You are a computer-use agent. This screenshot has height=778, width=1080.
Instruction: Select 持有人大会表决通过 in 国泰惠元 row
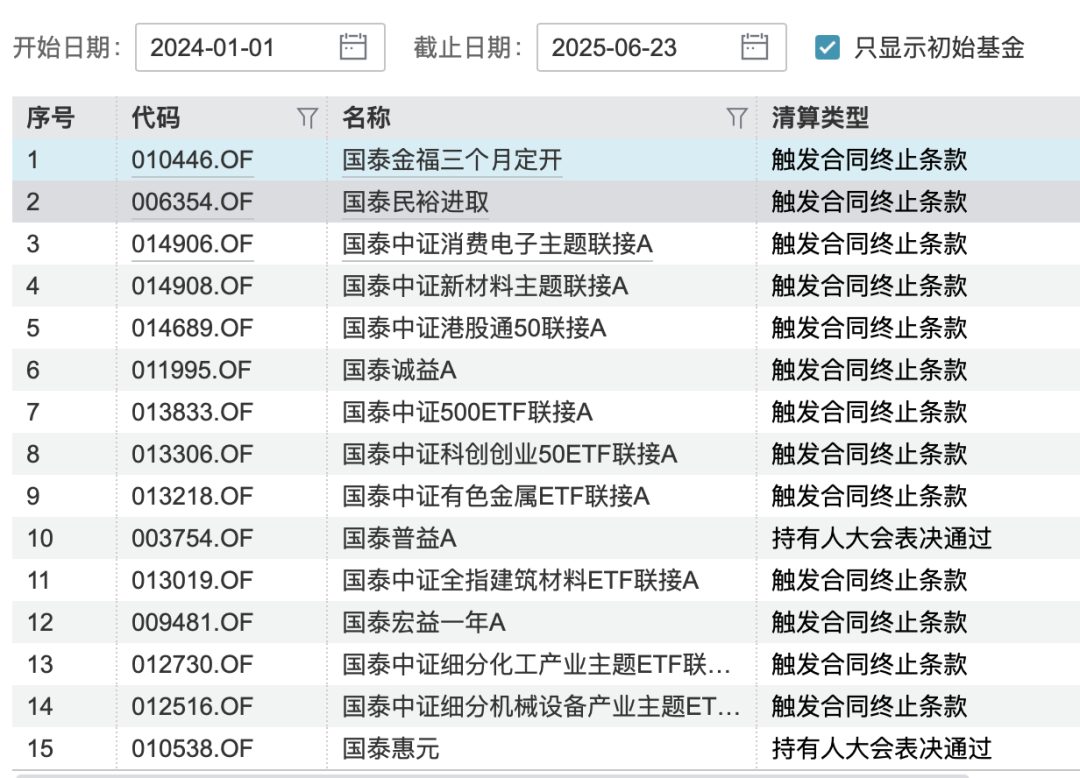click(882, 748)
